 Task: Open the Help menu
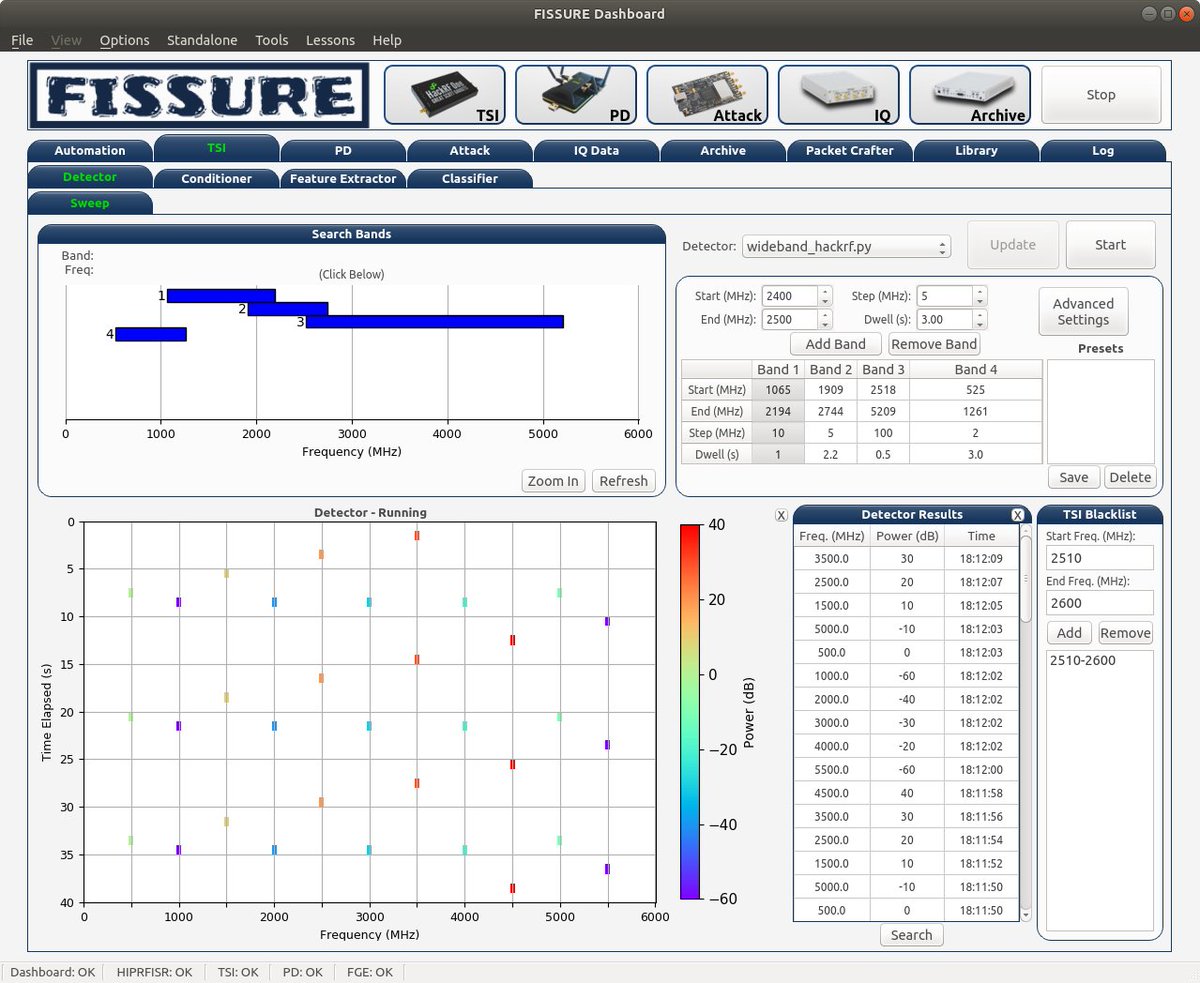point(386,40)
